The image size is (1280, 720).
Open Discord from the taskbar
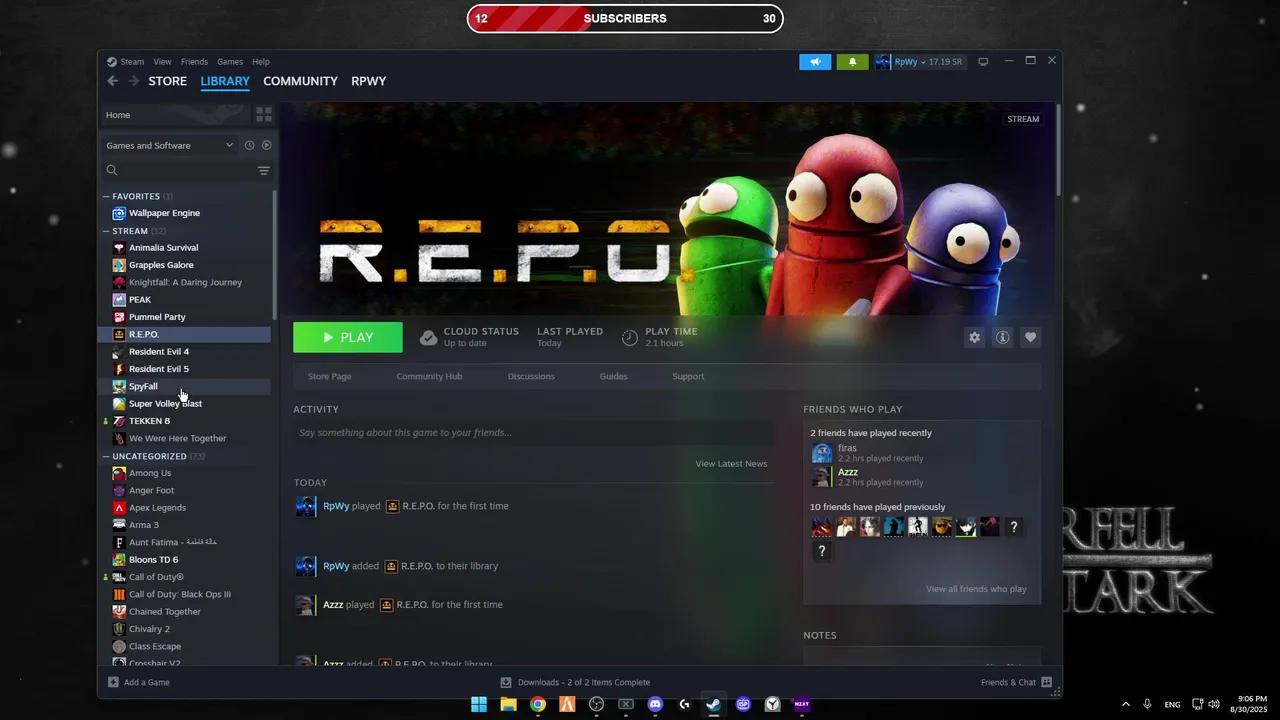(655, 704)
